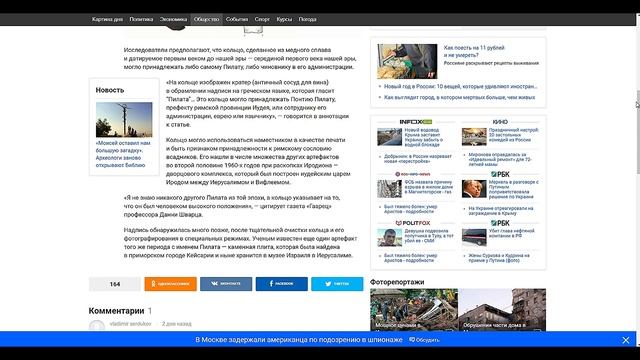
Task: Open the 11 rubles food article thumbnail
Action: tap(407, 61)
